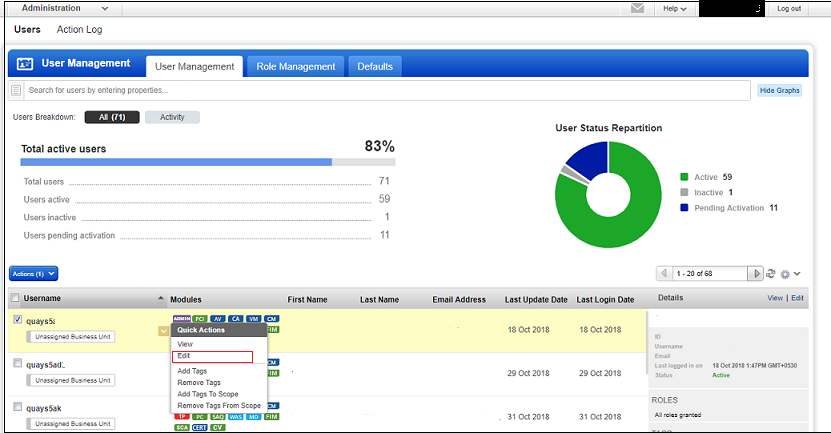The image size is (831, 433).
Task: Click Edit link in Details panel
Action: 797,298
